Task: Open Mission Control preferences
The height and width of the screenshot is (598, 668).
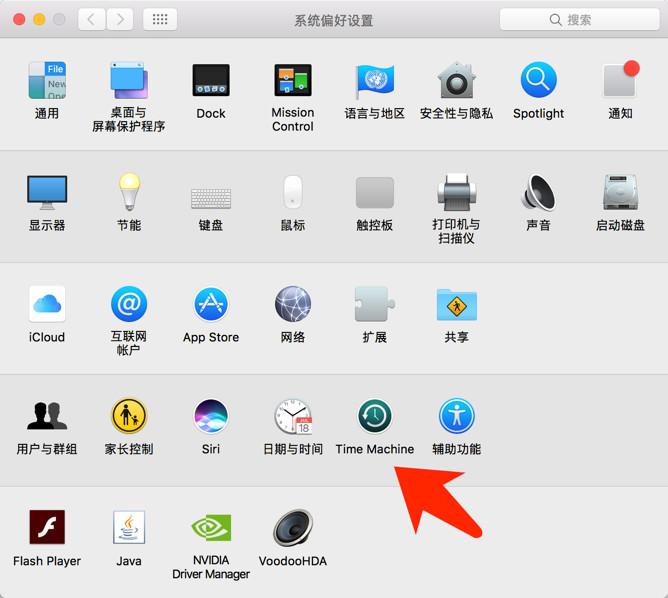Action: point(293,80)
